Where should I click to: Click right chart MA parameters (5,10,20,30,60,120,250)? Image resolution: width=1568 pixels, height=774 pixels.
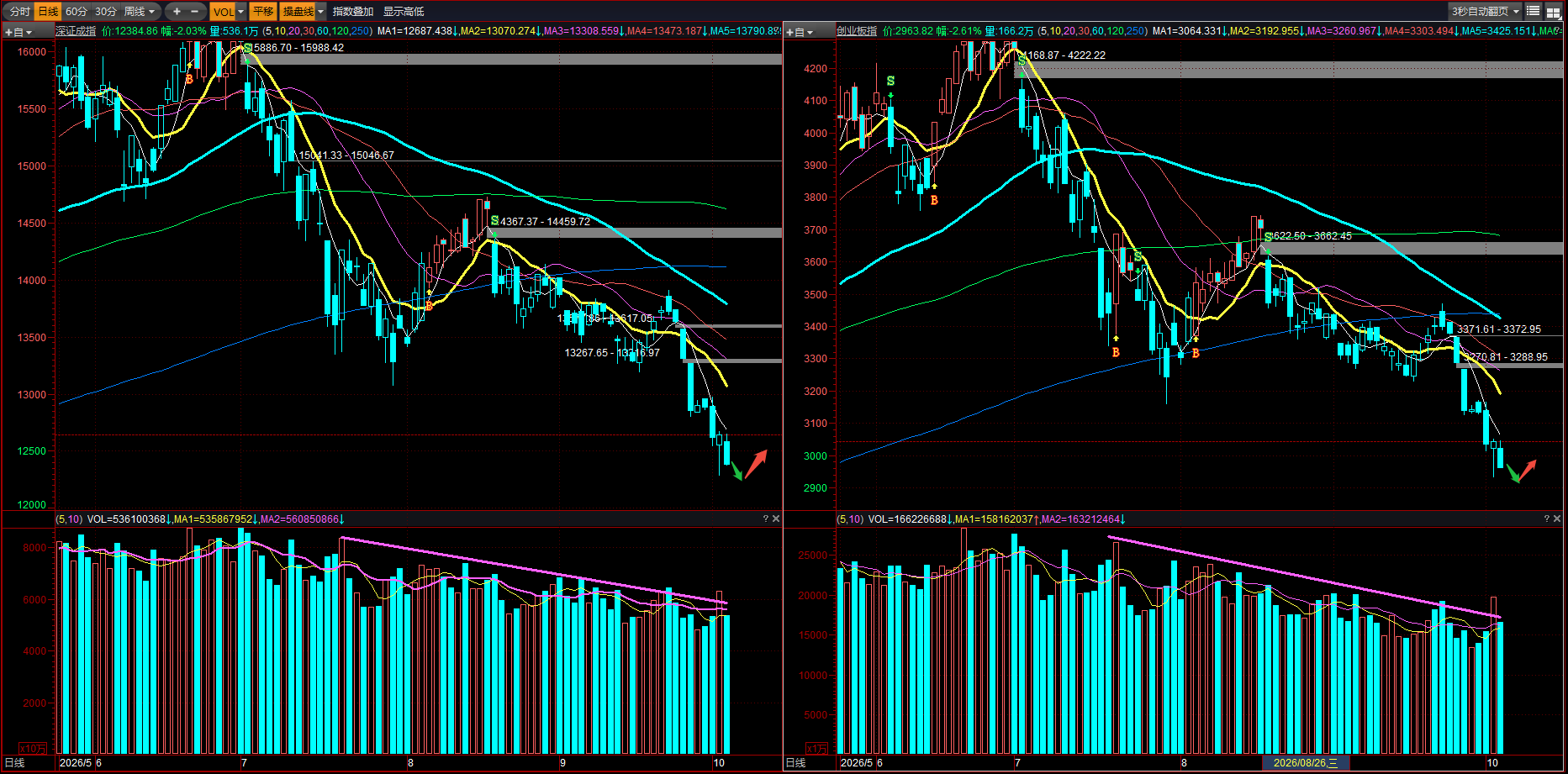1092,31
